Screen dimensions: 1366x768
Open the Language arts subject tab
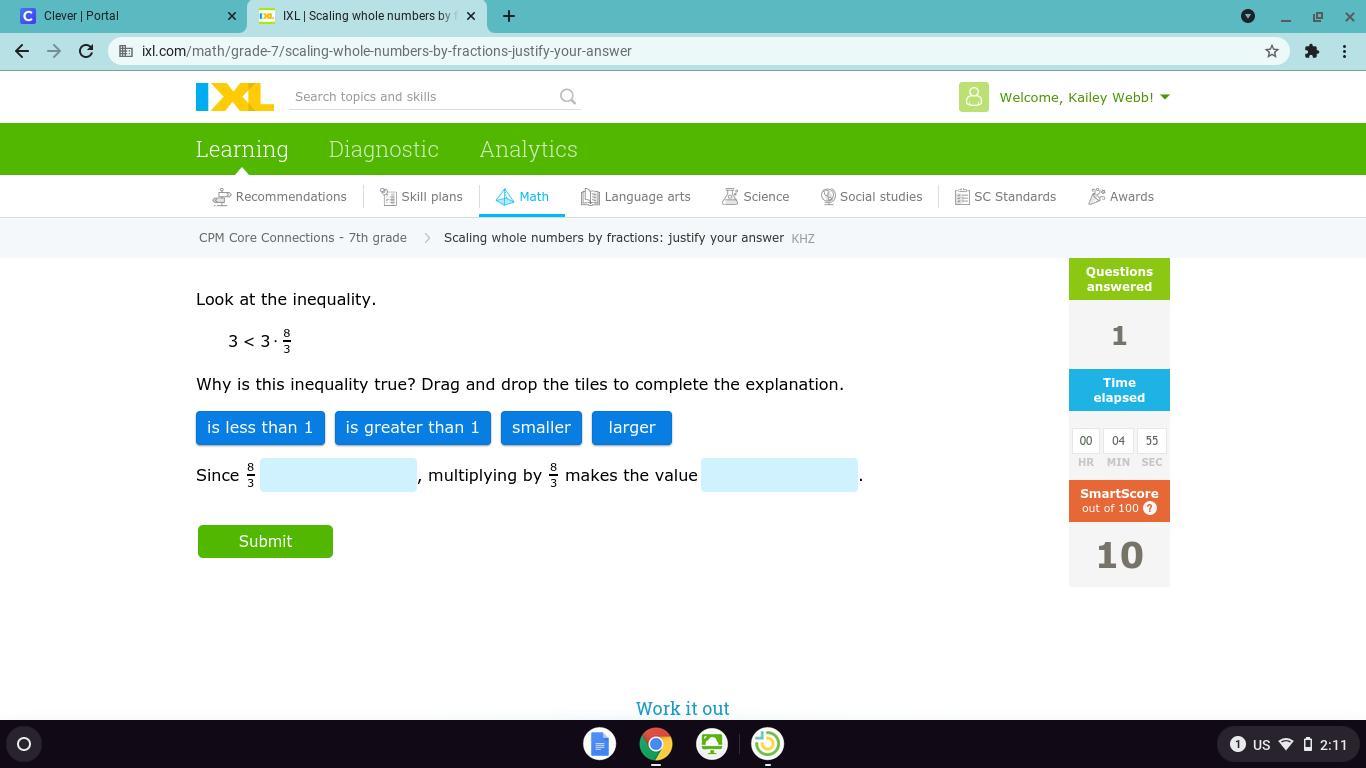coord(636,197)
